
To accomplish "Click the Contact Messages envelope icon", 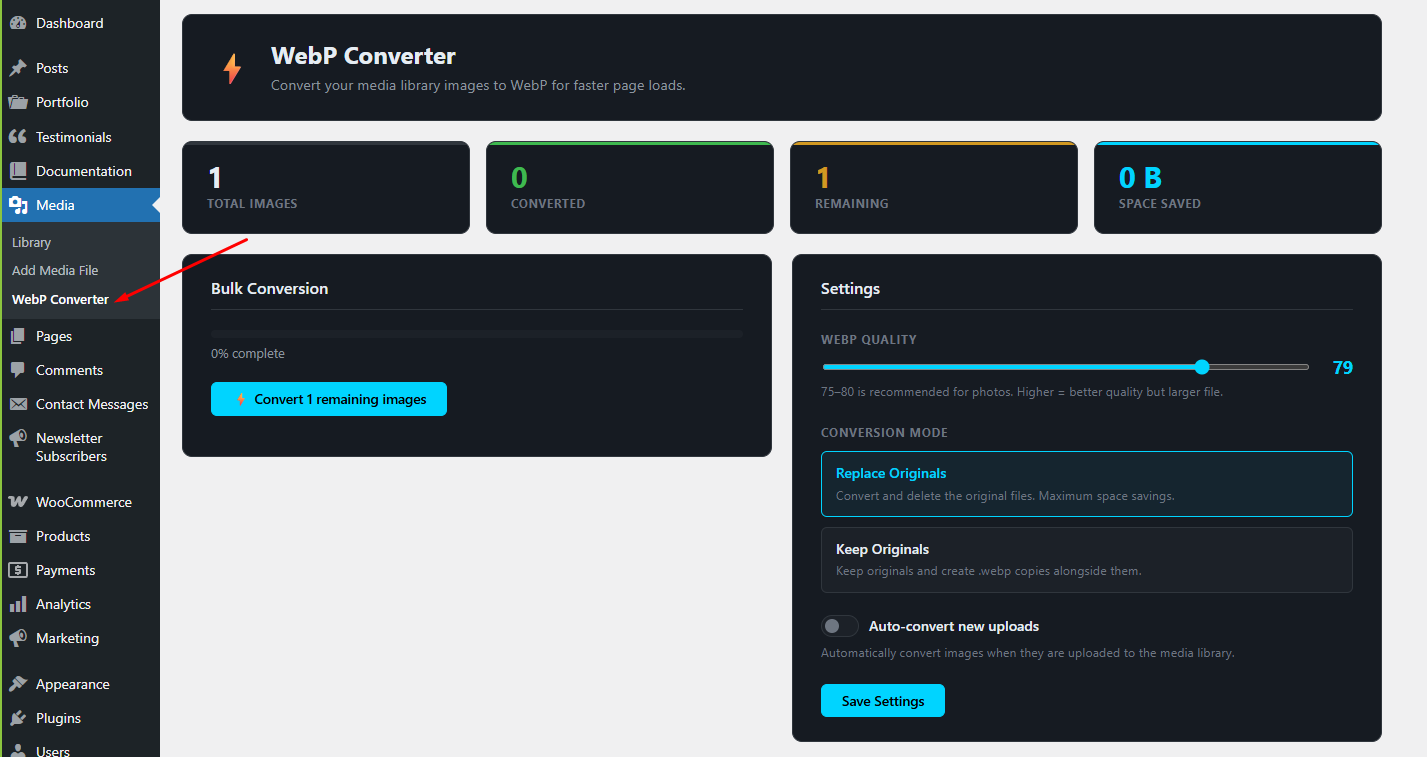I will coord(18,404).
